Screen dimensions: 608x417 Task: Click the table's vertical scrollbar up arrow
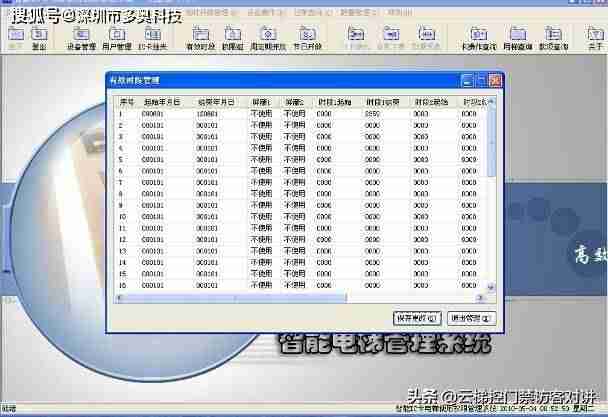pyautogui.click(x=491, y=102)
